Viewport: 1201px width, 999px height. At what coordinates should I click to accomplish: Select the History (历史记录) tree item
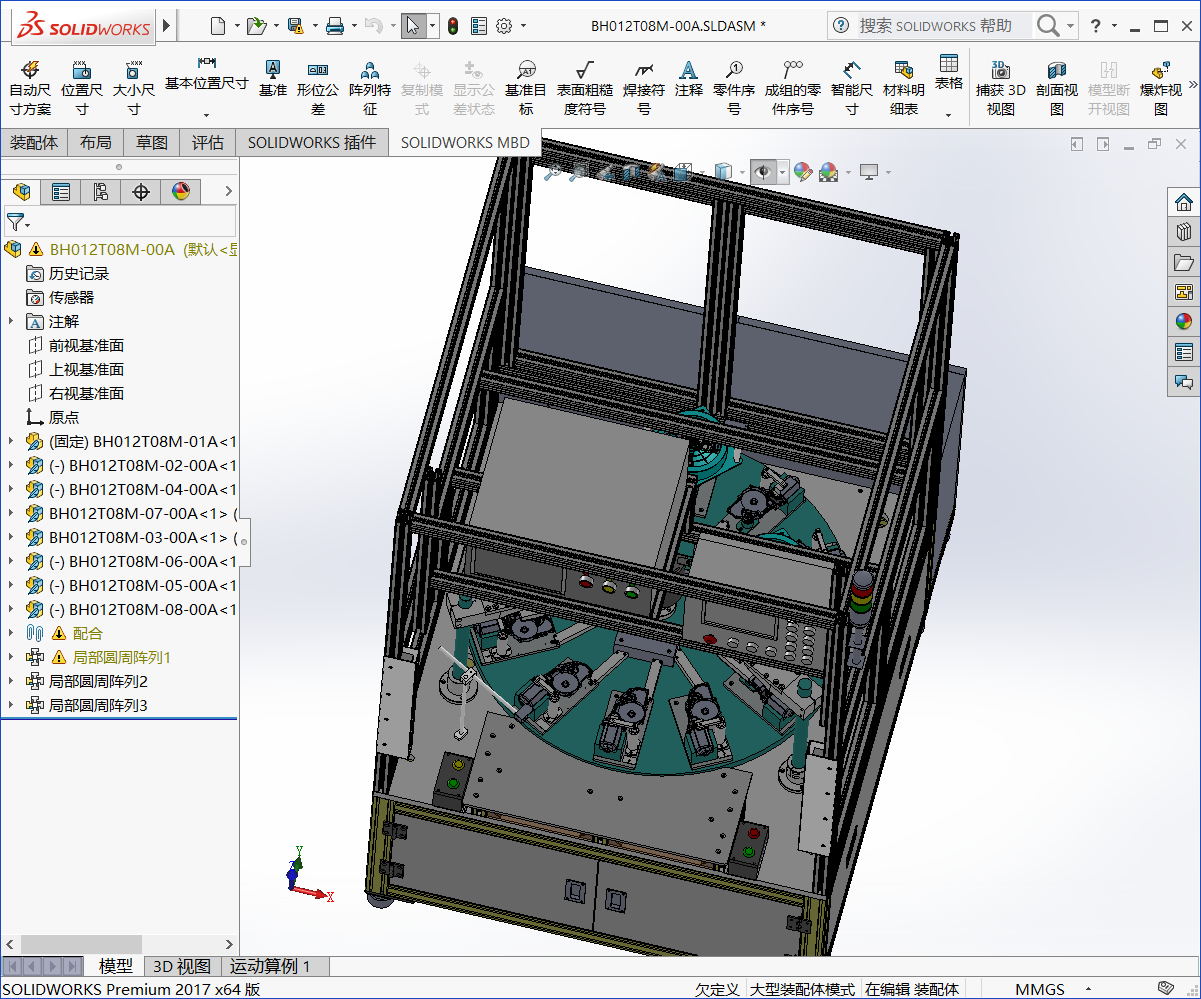click(79, 273)
